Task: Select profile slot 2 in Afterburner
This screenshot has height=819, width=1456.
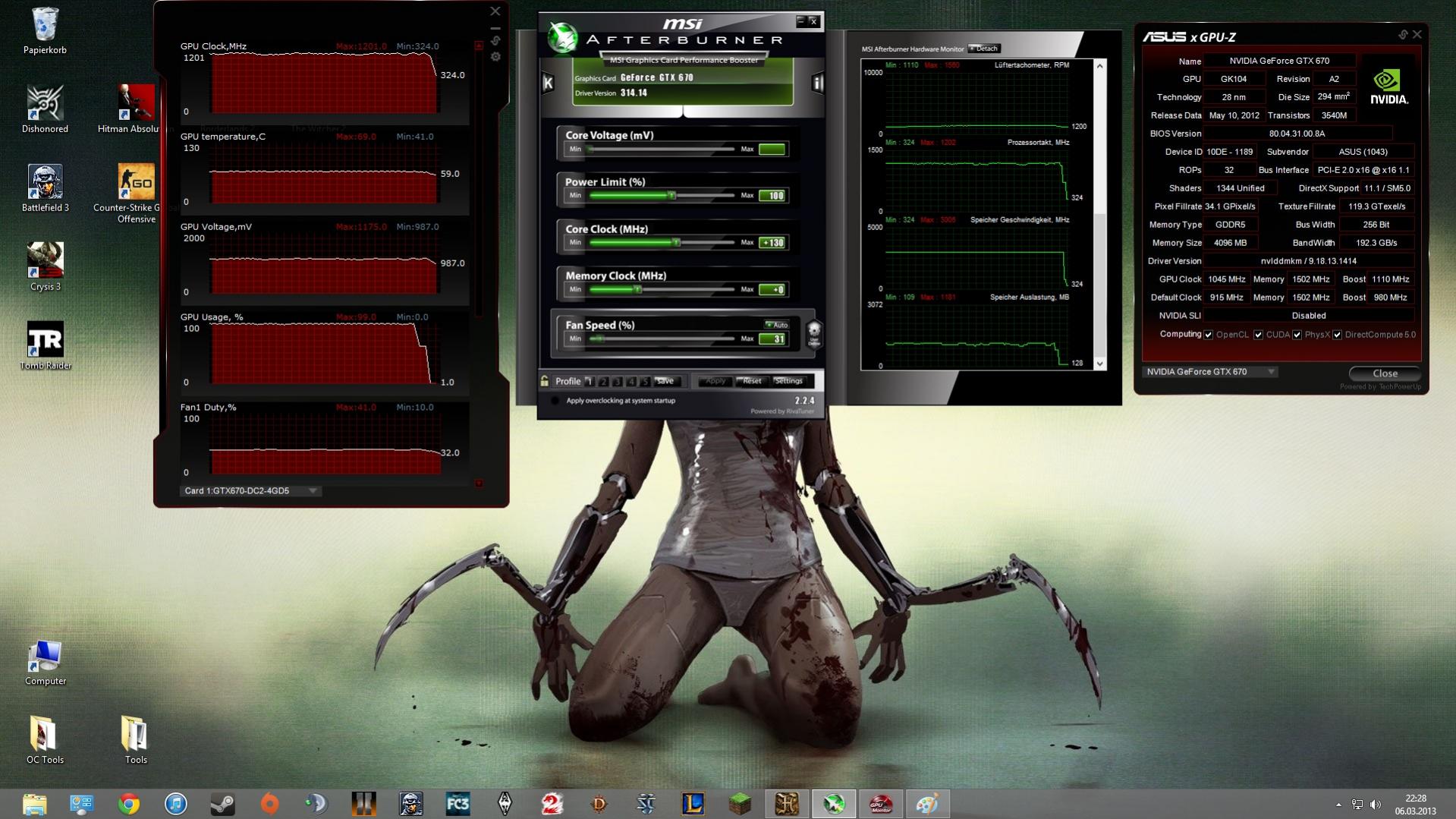Action: tap(603, 382)
